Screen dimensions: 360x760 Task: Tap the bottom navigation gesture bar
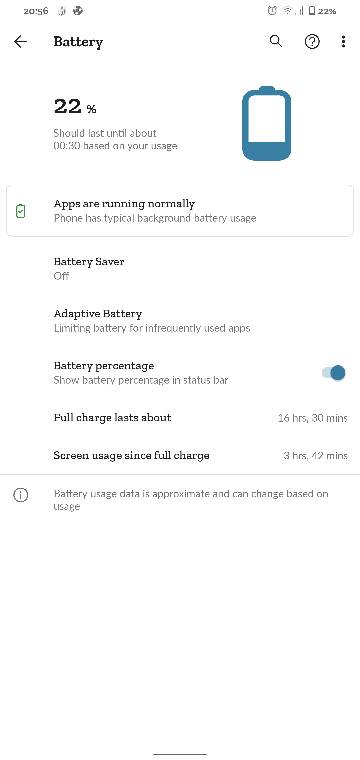pos(180,754)
